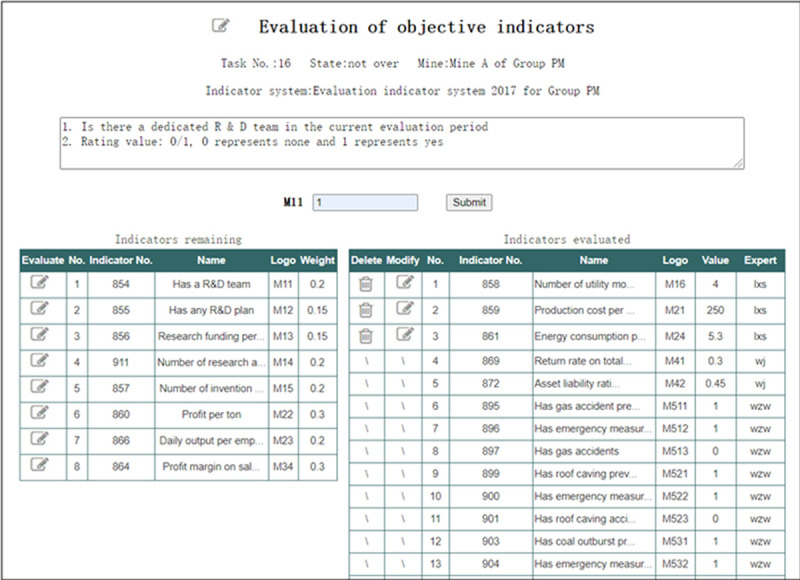
Task: Open evaluation for 'Has any R&D plan'
Action: (x=41, y=309)
